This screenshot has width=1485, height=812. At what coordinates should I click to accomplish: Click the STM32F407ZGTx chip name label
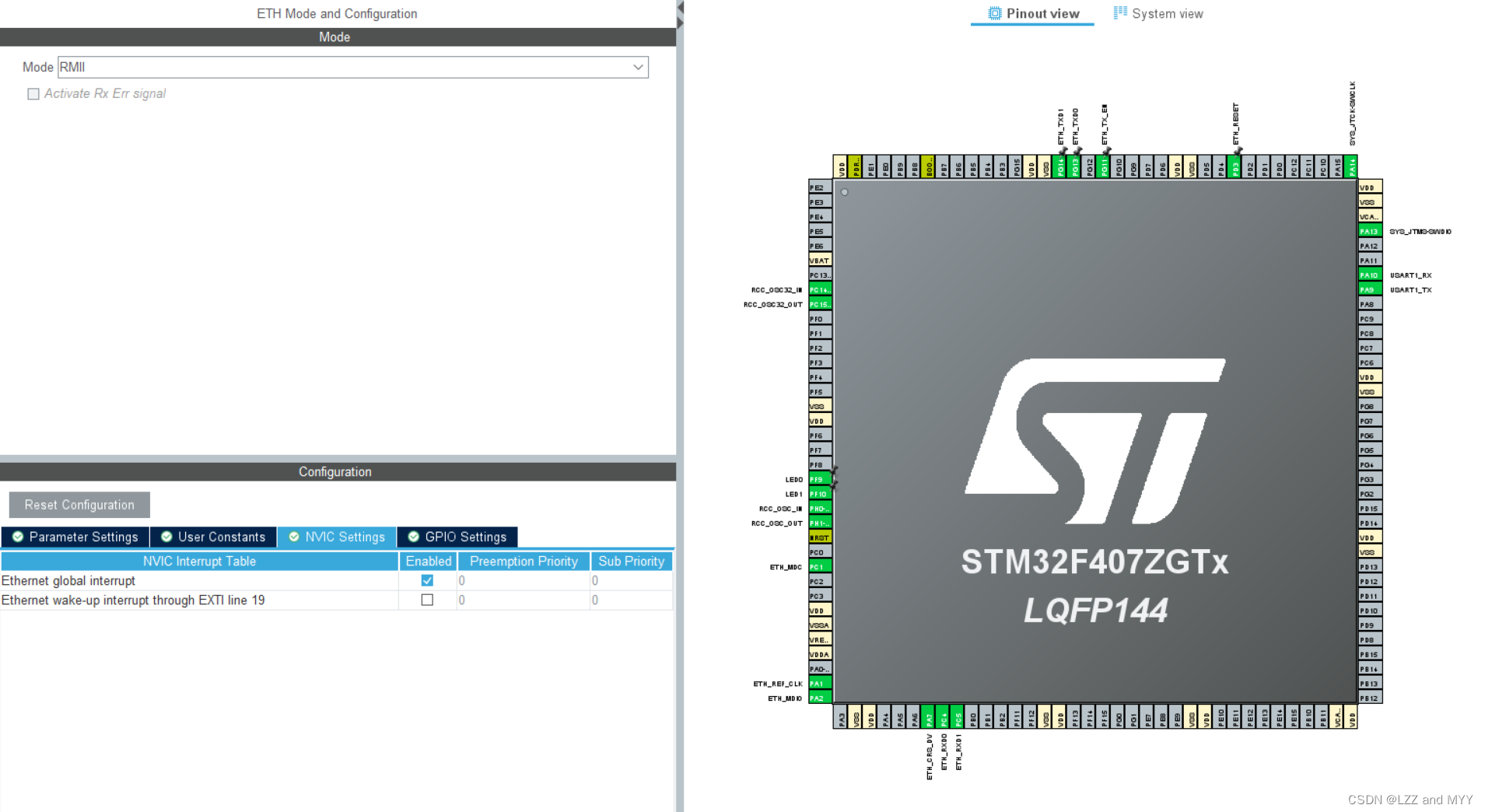point(1094,562)
